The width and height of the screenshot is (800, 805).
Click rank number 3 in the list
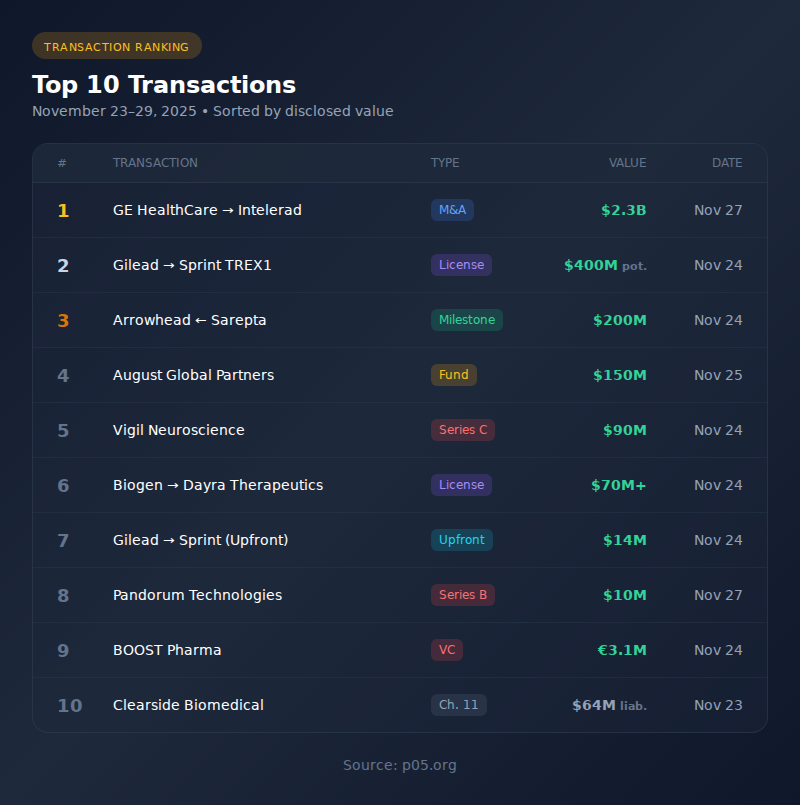[63, 320]
